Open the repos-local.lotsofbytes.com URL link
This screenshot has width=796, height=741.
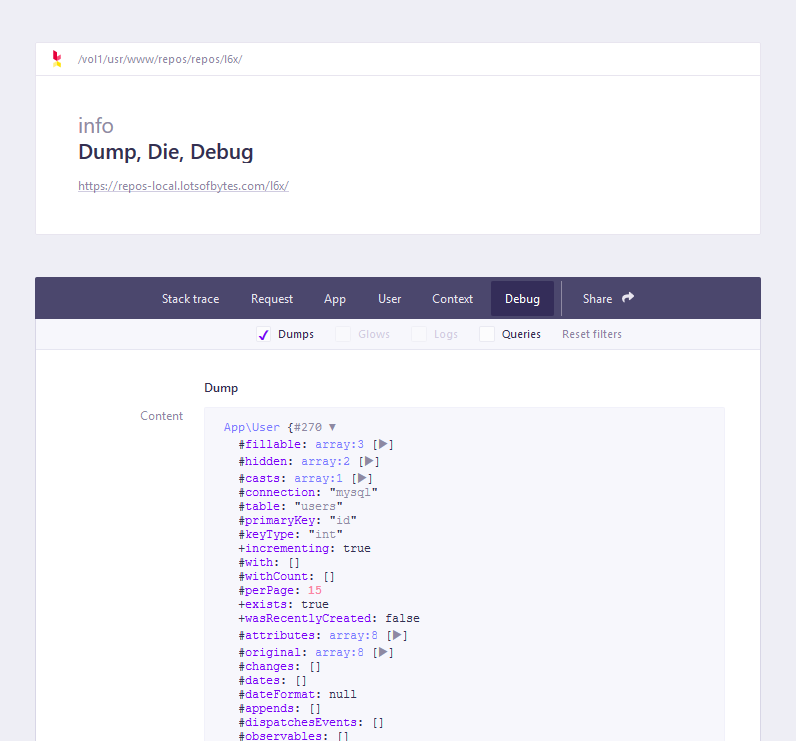(183, 186)
